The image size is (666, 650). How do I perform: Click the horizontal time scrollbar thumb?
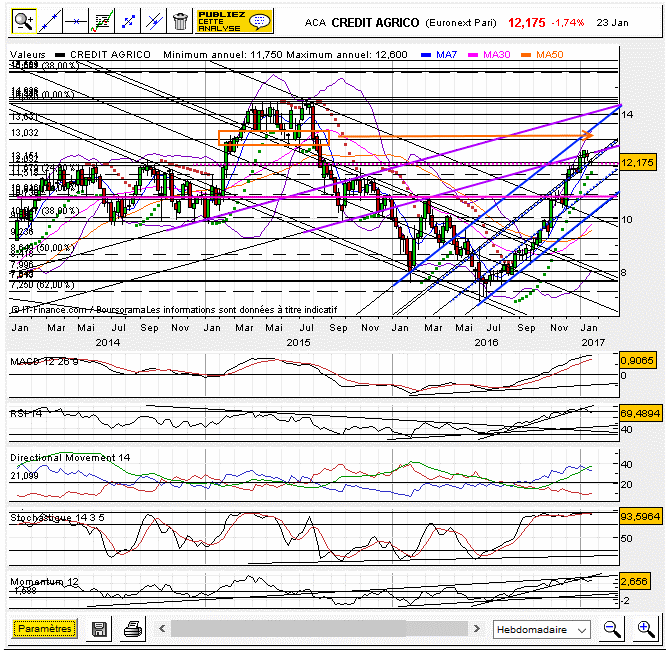288,628
